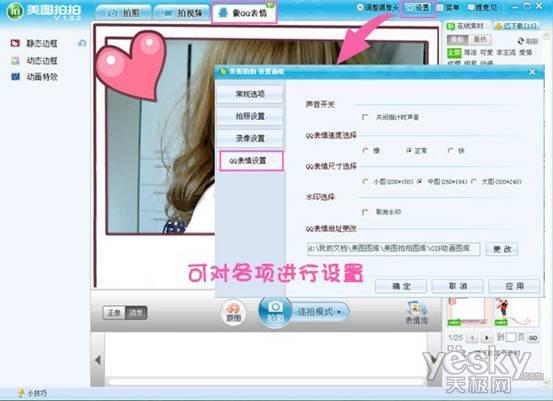This screenshot has height=401, width=553.
Task: Click the 小技巧 tips lightbulb icon
Action: coord(21,393)
